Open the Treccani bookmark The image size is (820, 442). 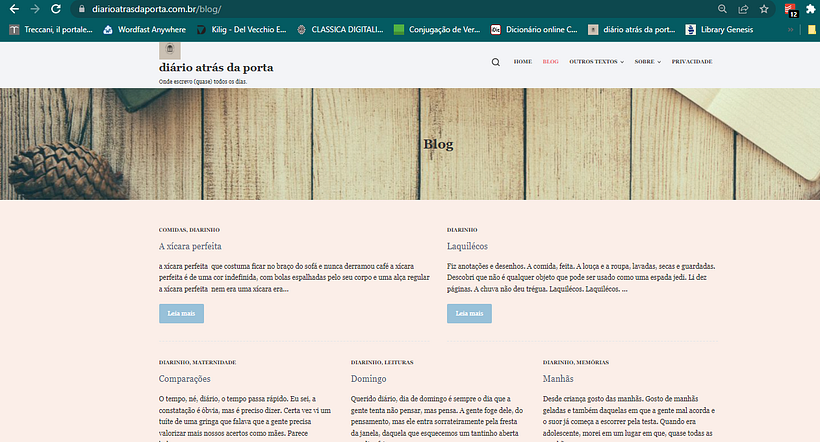[x=50, y=30]
